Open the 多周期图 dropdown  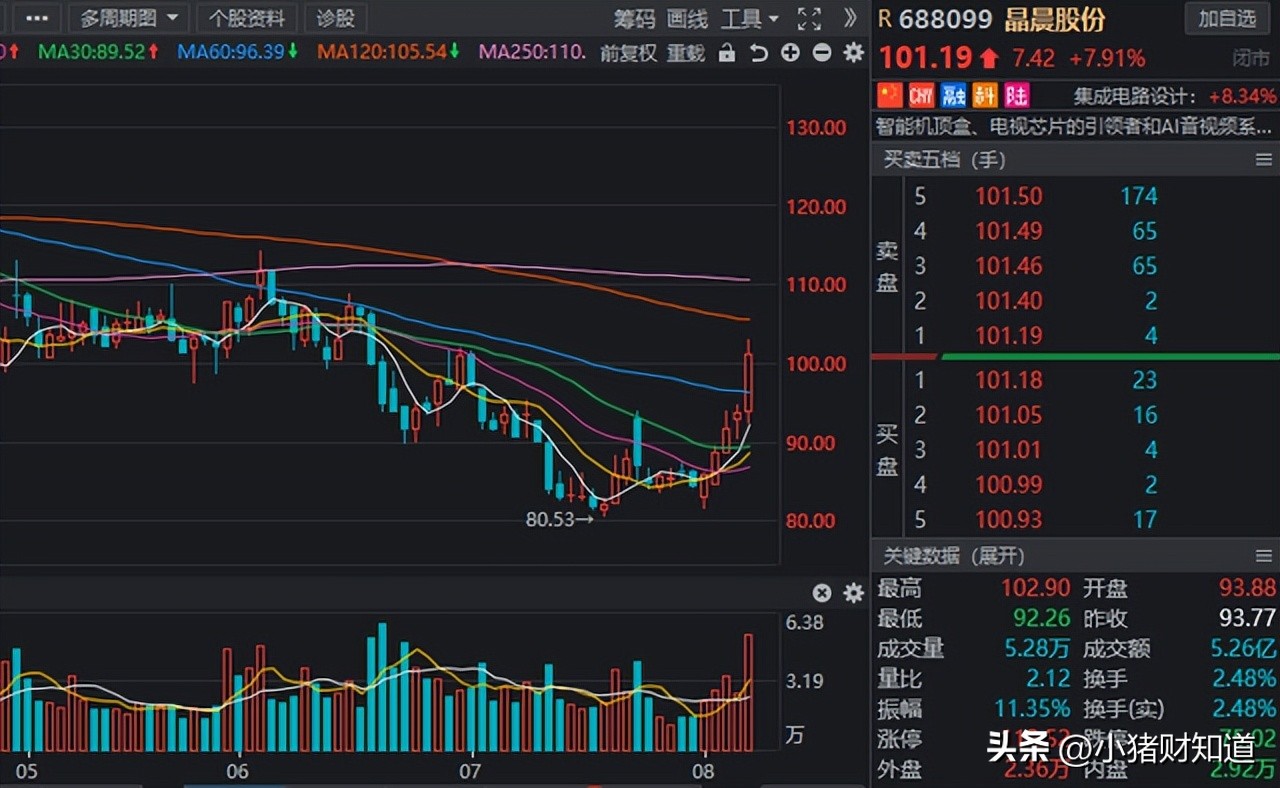click(128, 18)
